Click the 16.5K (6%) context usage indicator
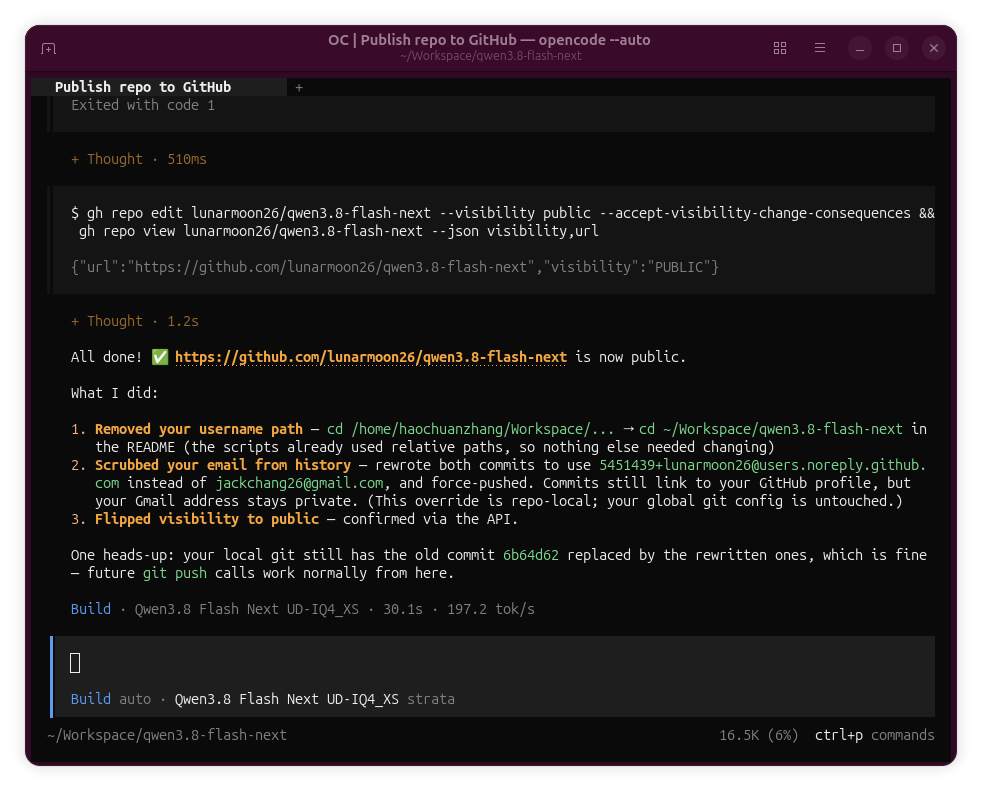982x791 pixels. (758, 735)
